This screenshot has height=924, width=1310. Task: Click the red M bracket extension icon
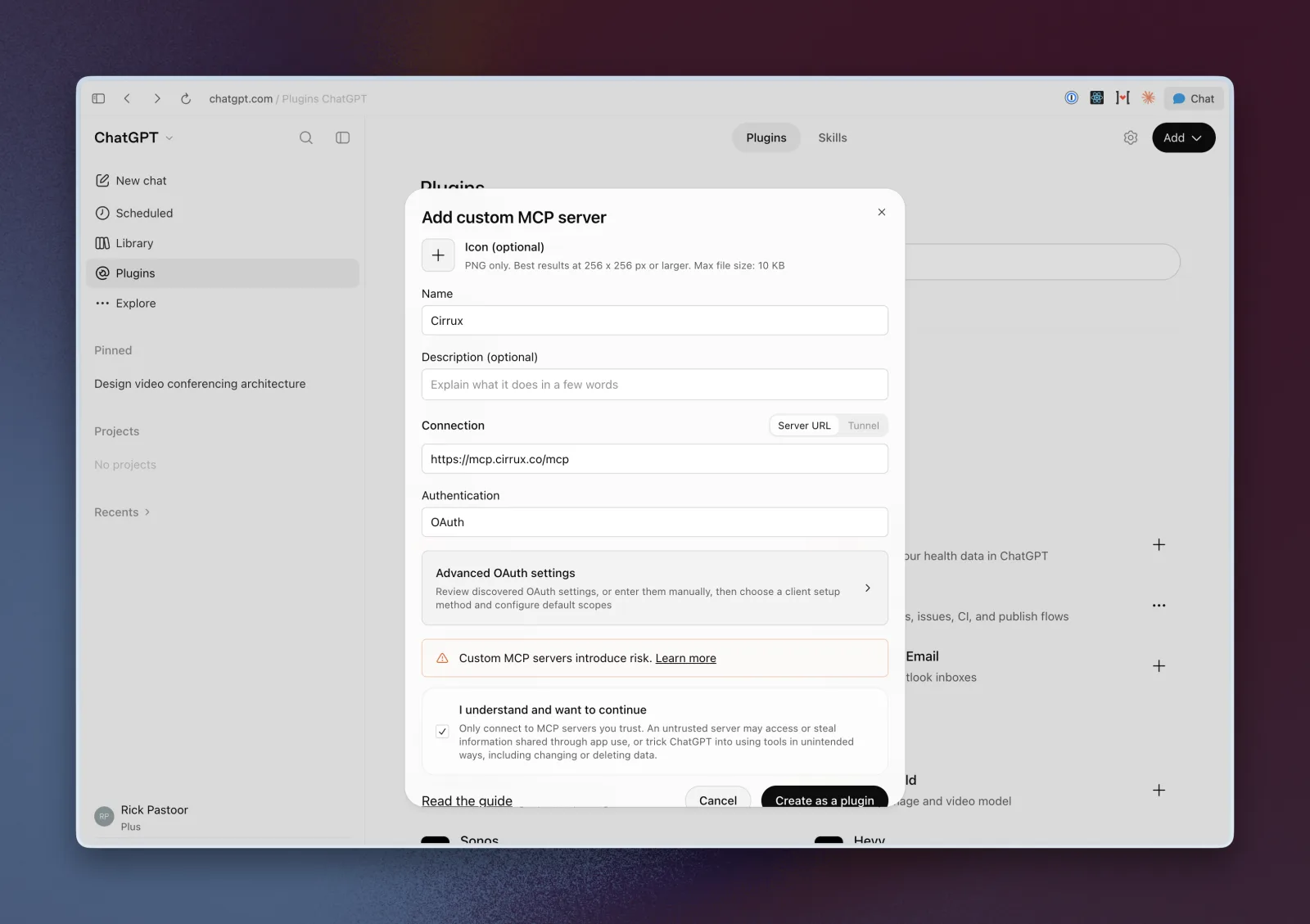pyautogui.click(x=1123, y=97)
